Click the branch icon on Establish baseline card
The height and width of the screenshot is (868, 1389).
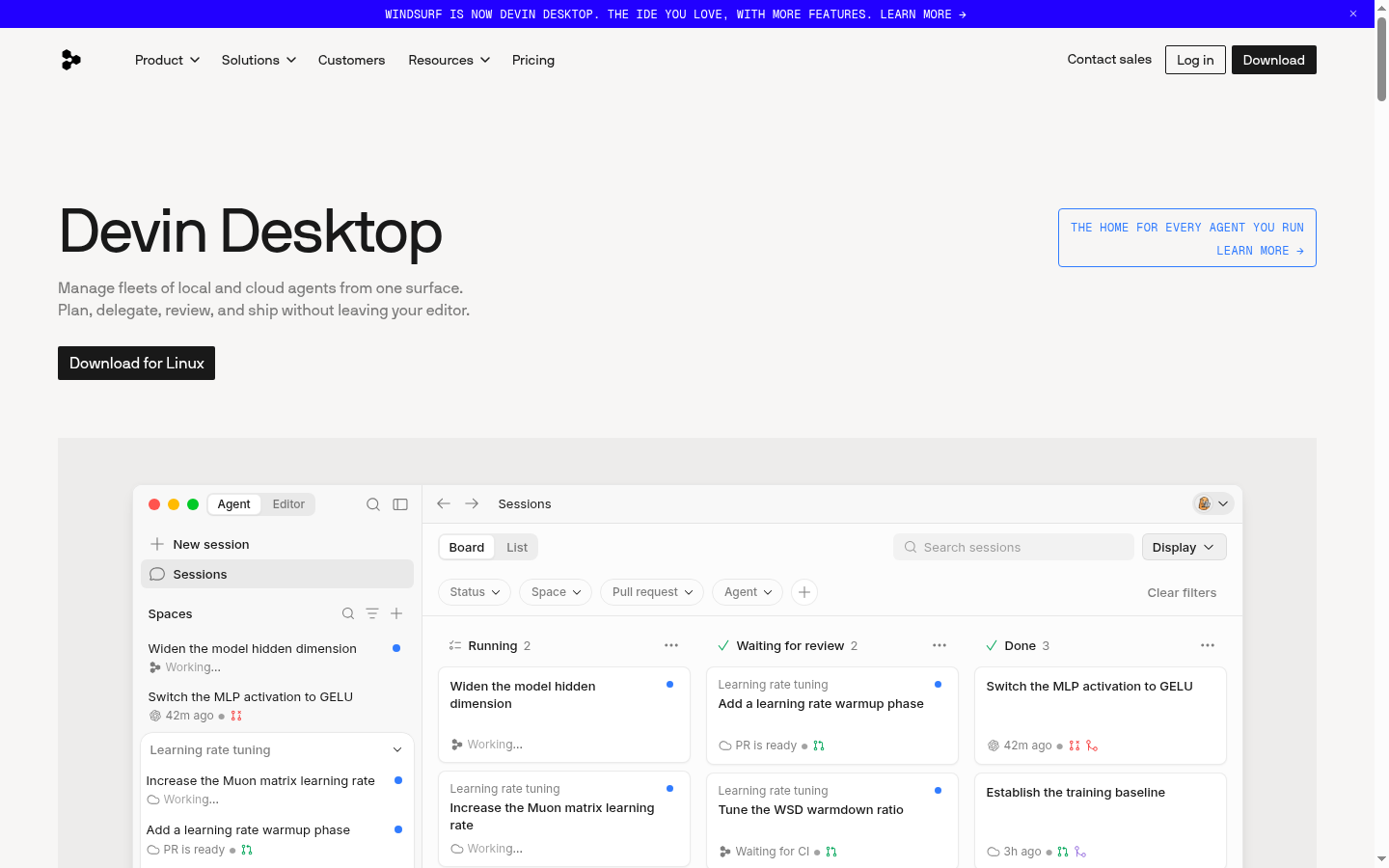(1080, 852)
